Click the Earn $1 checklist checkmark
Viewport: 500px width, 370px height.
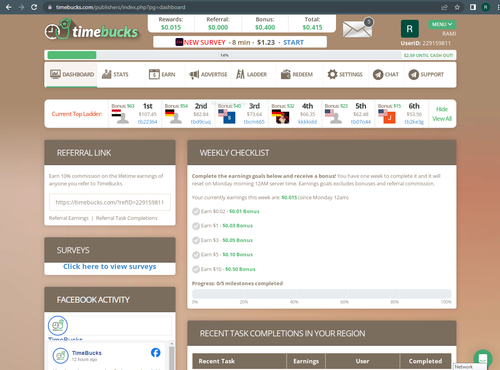click(x=196, y=226)
